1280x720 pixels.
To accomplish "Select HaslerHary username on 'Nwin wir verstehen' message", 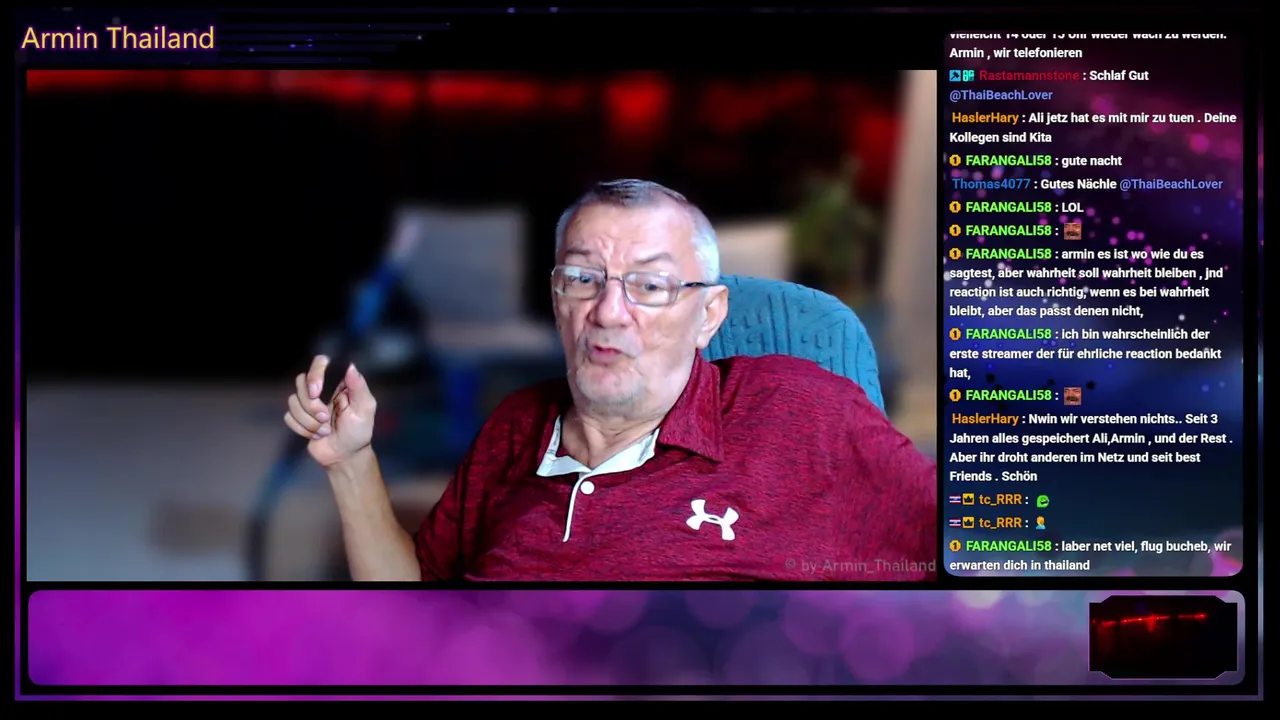I will point(985,419).
